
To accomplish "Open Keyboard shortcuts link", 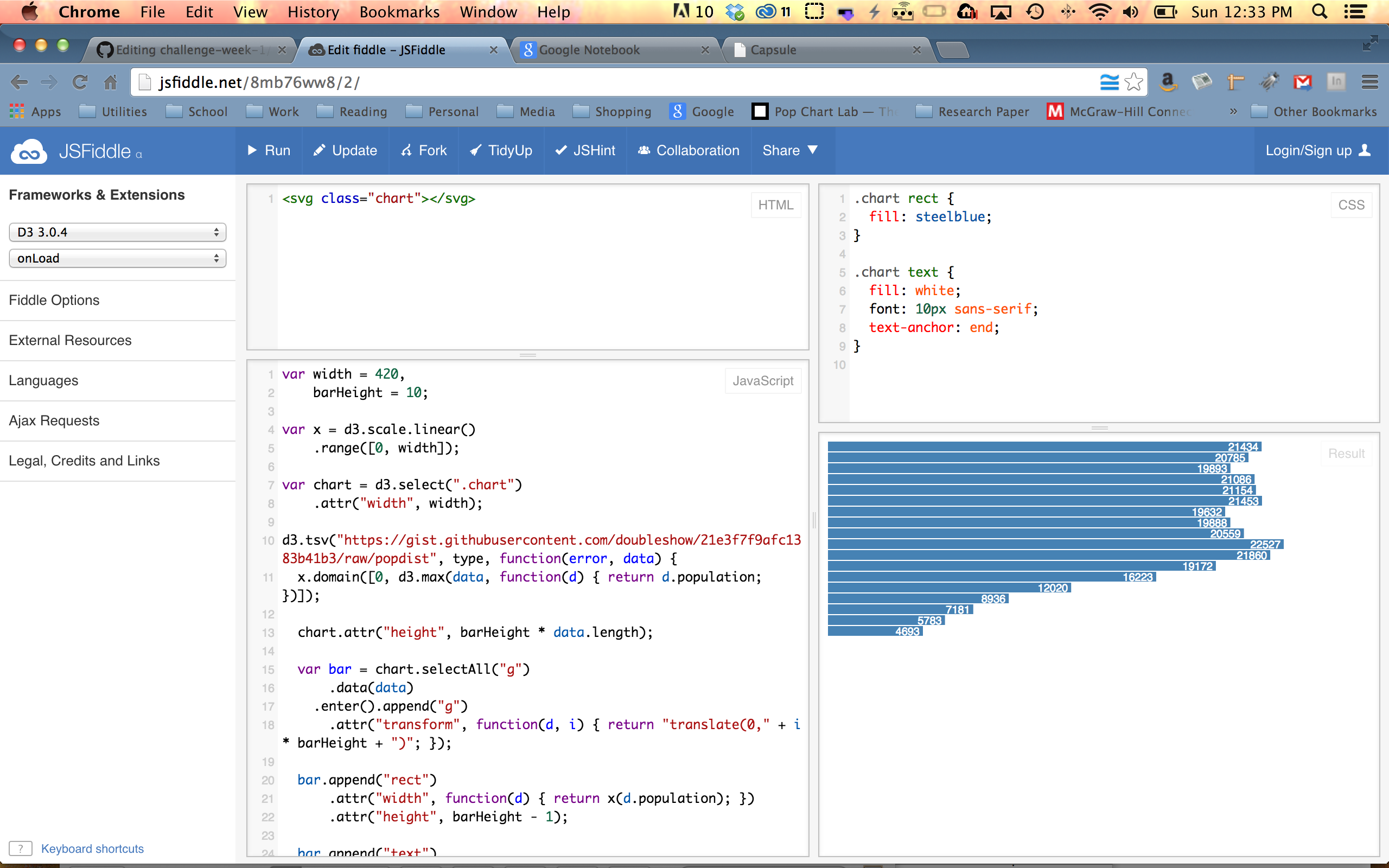I will 92,848.
